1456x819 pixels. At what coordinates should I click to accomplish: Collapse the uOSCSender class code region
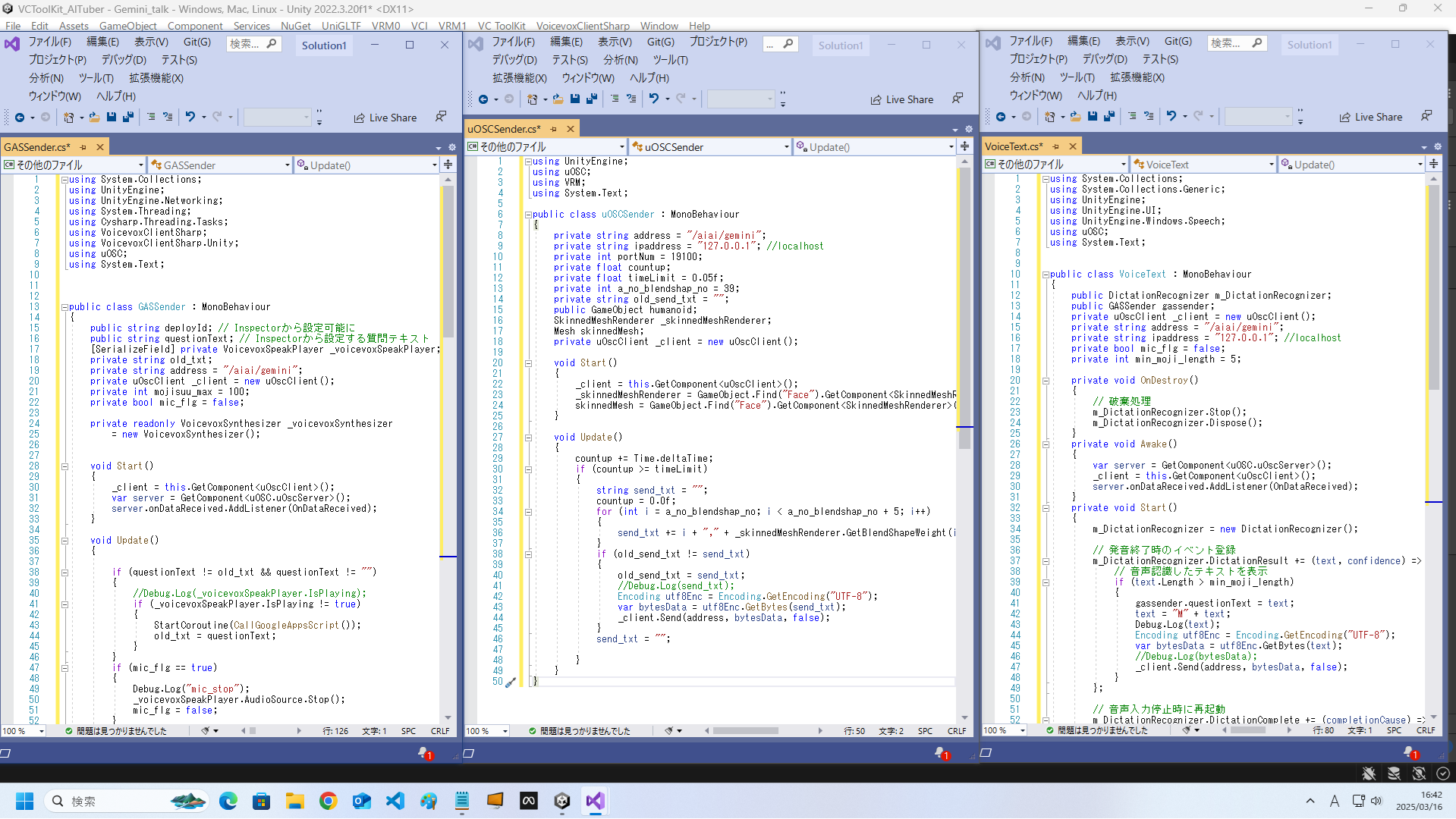pos(528,215)
